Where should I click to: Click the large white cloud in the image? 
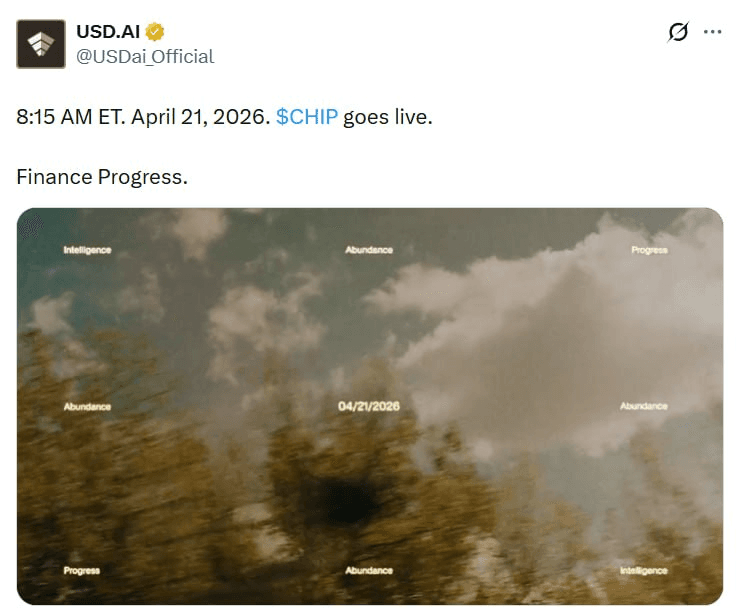(560, 320)
